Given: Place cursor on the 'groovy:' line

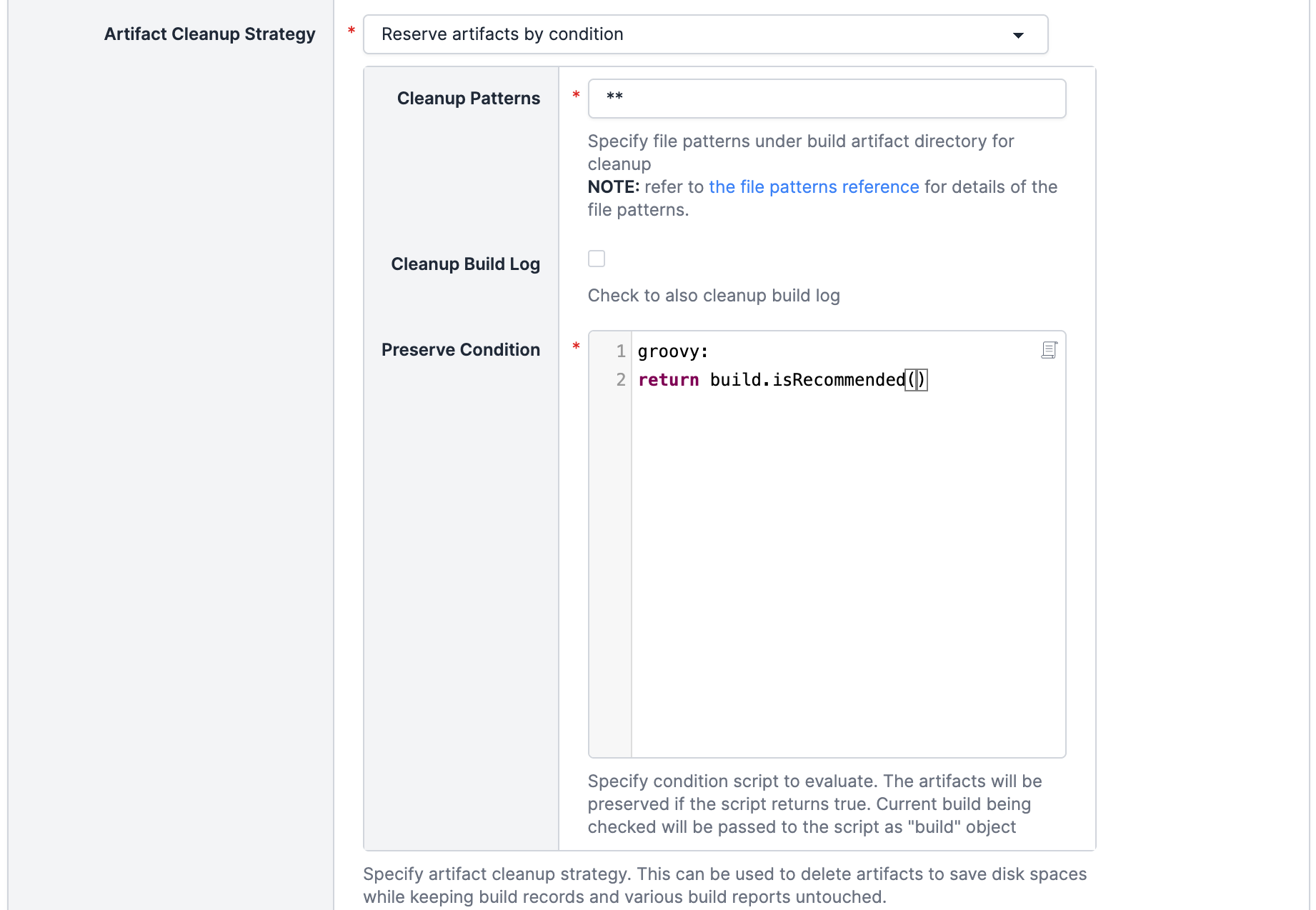Looking at the screenshot, I should [x=672, y=351].
